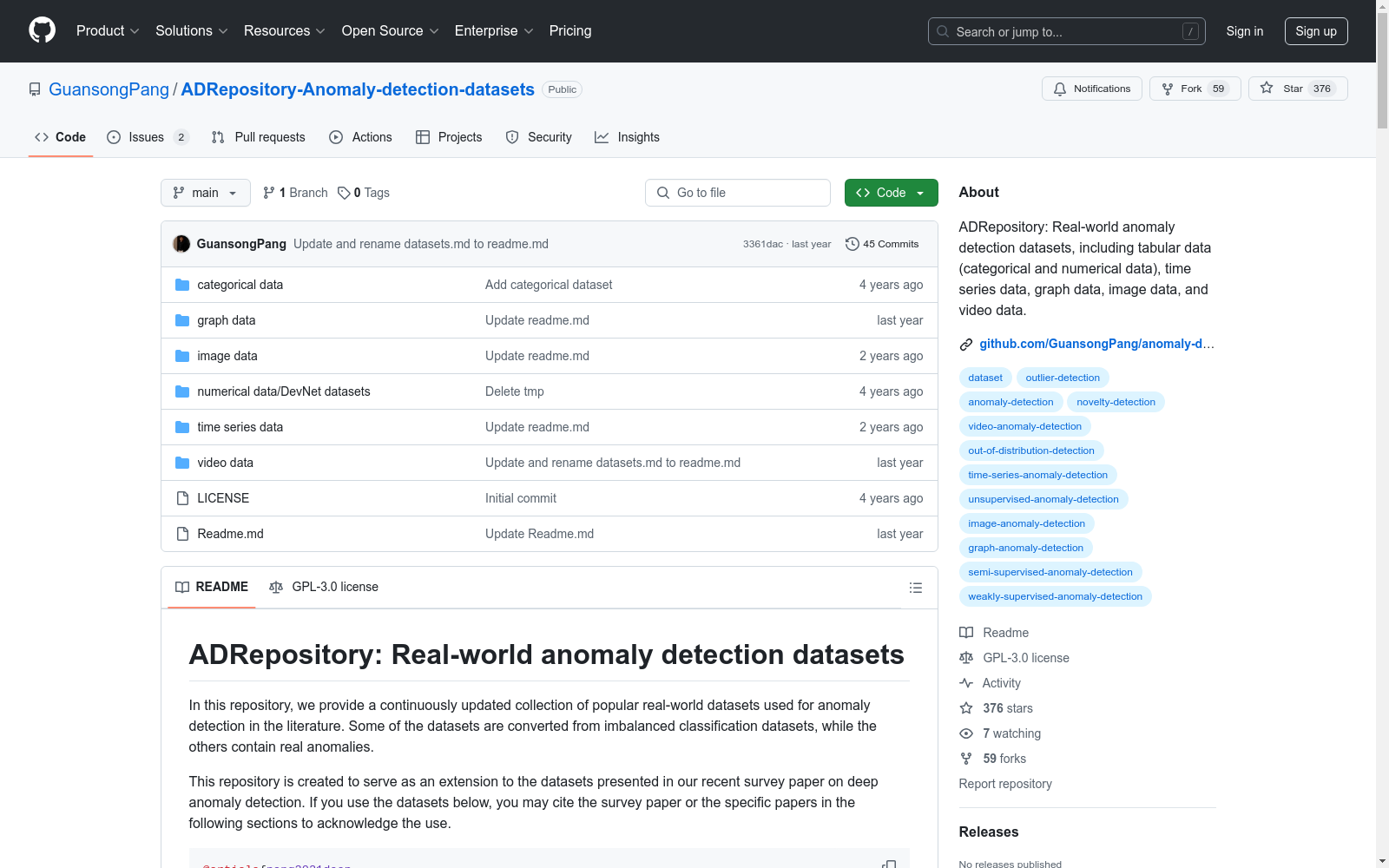Image resolution: width=1389 pixels, height=868 pixels.
Task: Click the branch icon next to 1 Branch
Action: pyautogui.click(x=269, y=193)
